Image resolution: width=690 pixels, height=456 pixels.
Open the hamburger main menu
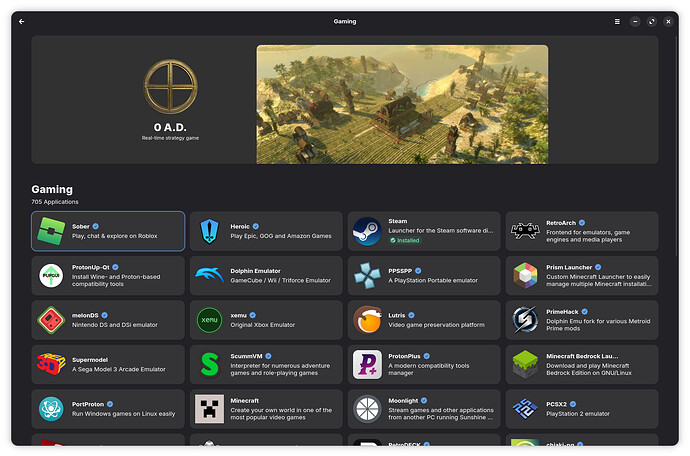(617, 21)
